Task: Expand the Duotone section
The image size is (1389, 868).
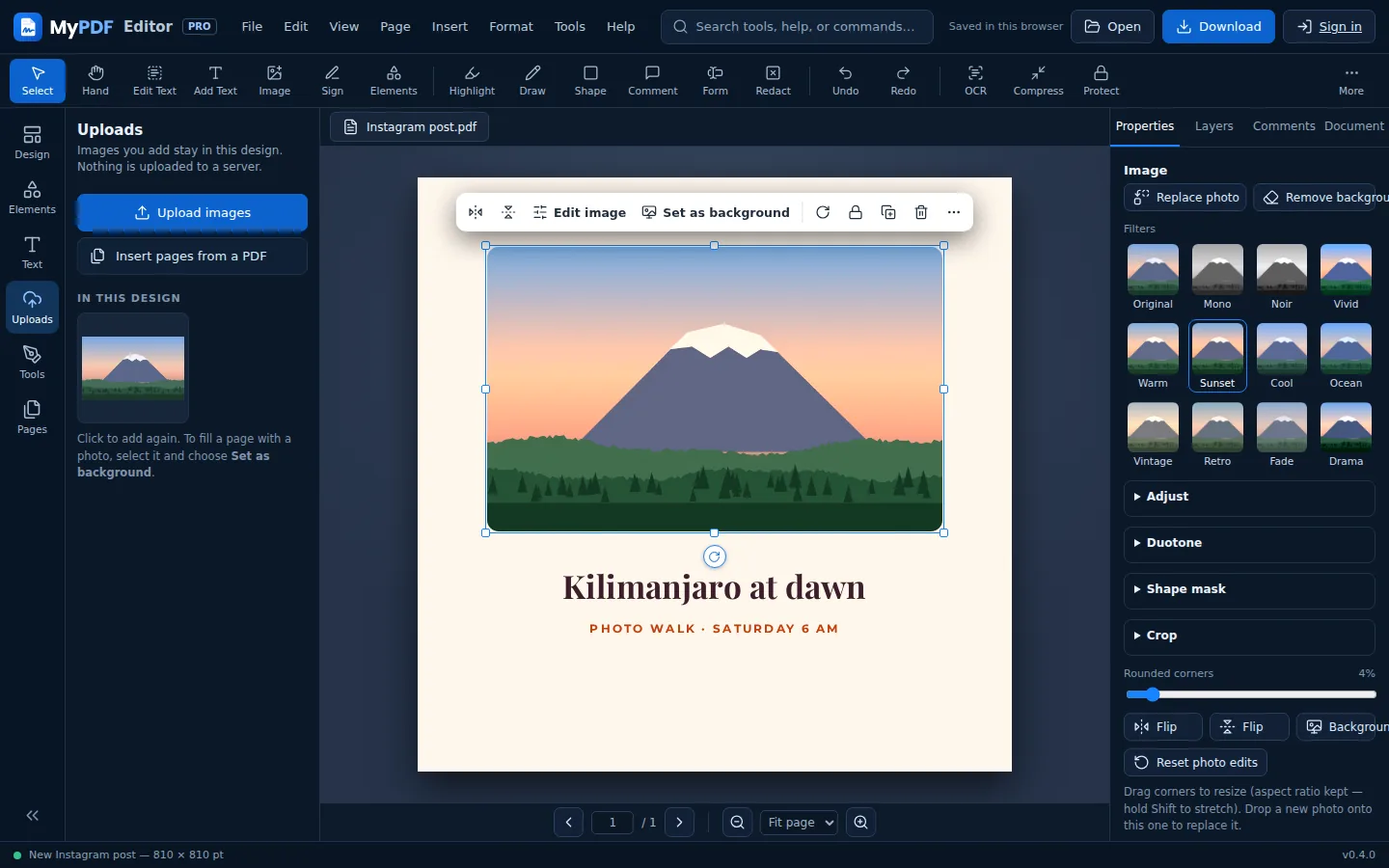Action: (x=1249, y=544)
